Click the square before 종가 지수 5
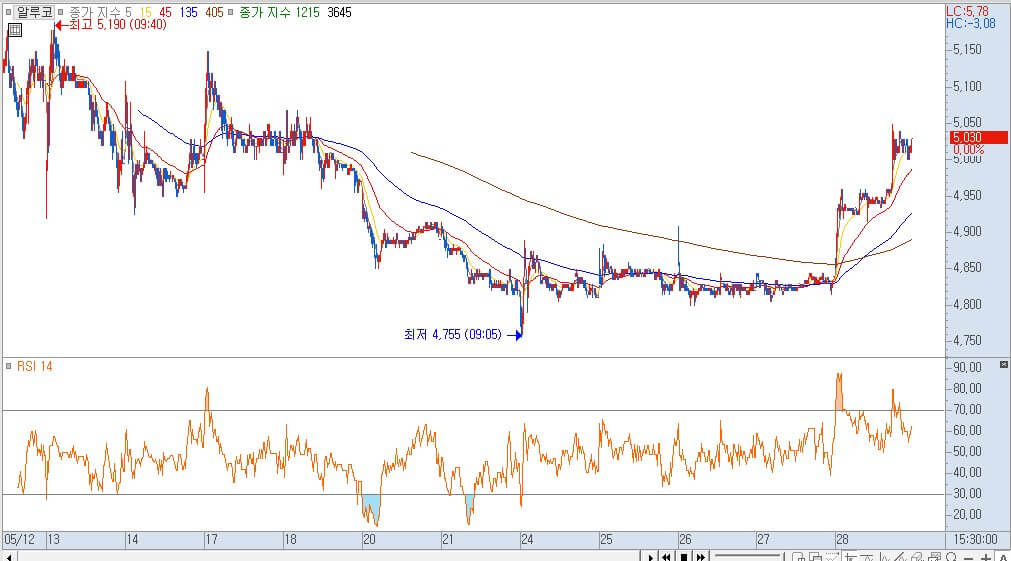The width and height of the screenshot is (1011, 561). [61, 12]
